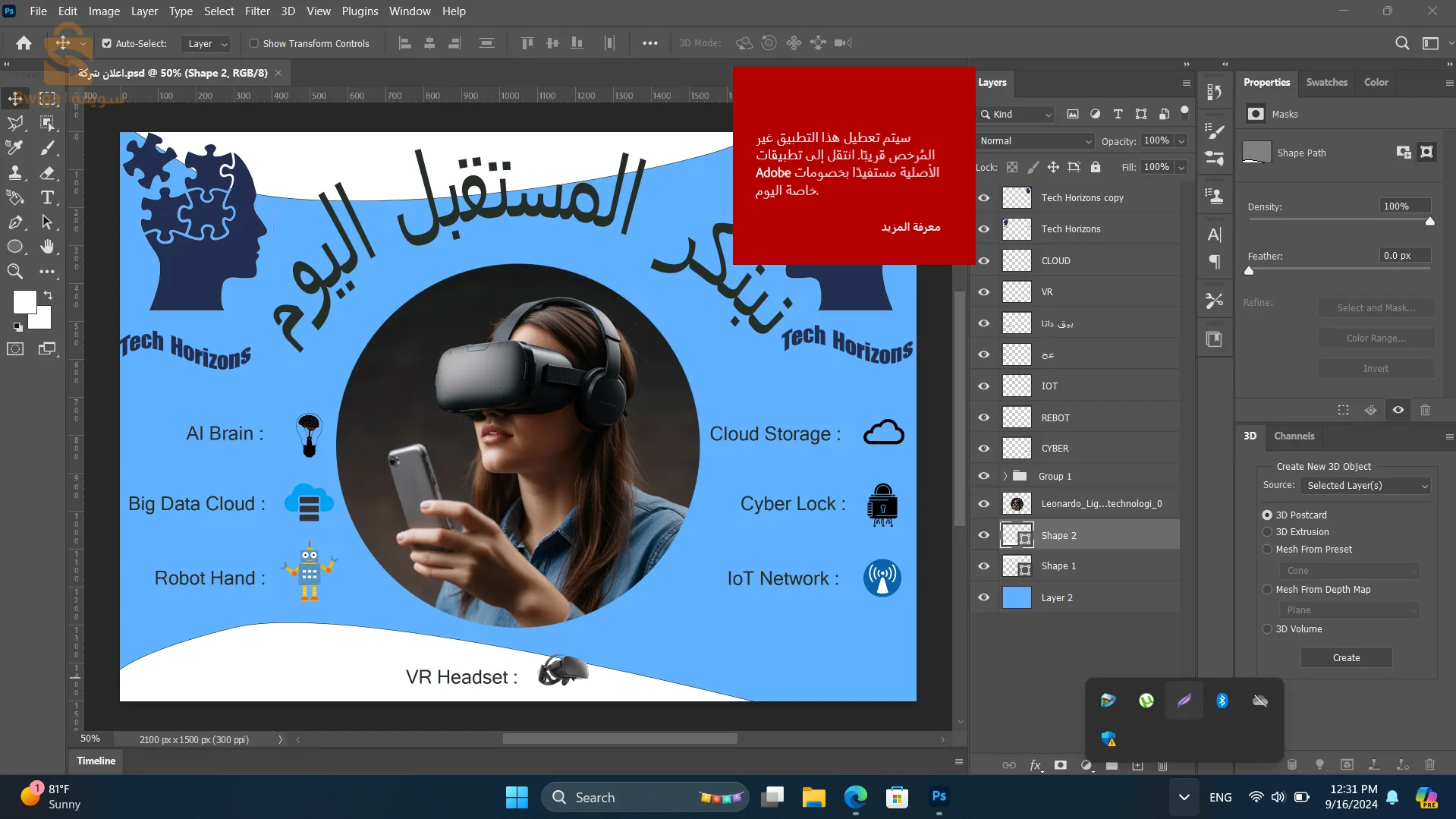Open the Filter menu

coord(257,11)
